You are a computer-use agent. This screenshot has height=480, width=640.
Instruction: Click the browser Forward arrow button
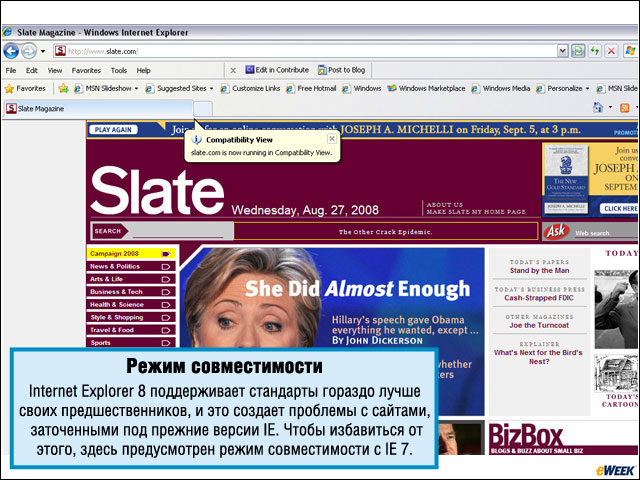pos(29,51)
